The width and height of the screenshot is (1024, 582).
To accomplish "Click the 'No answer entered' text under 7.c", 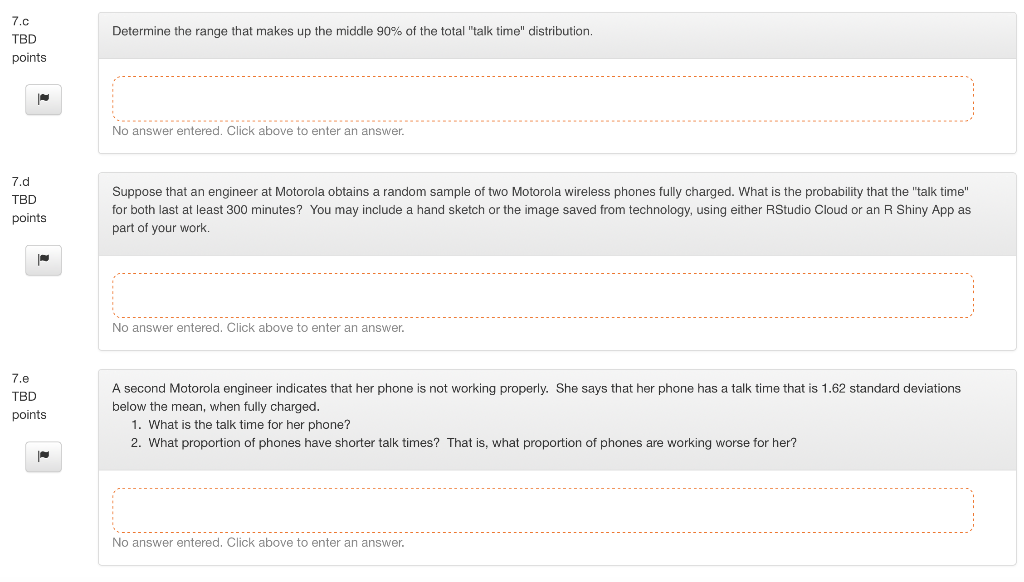I will [257, 131].
